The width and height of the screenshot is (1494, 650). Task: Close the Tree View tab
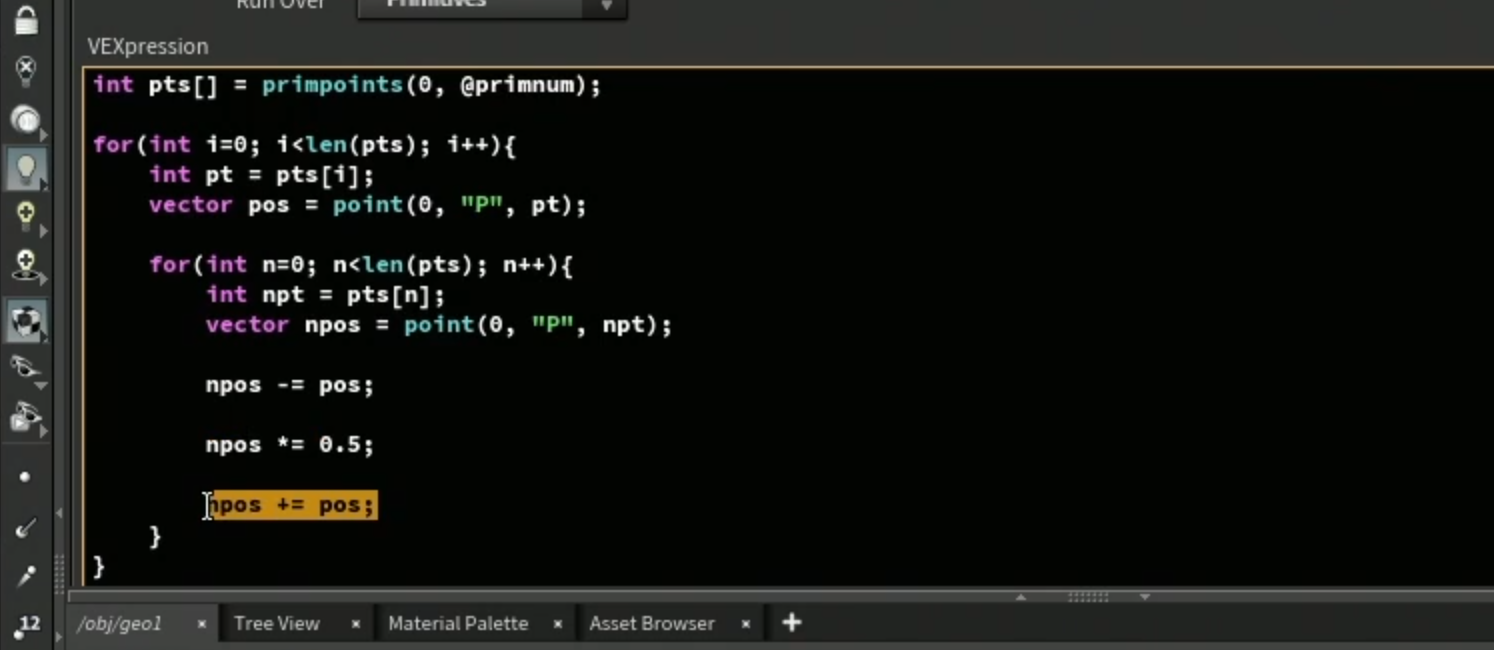(355, 624)
